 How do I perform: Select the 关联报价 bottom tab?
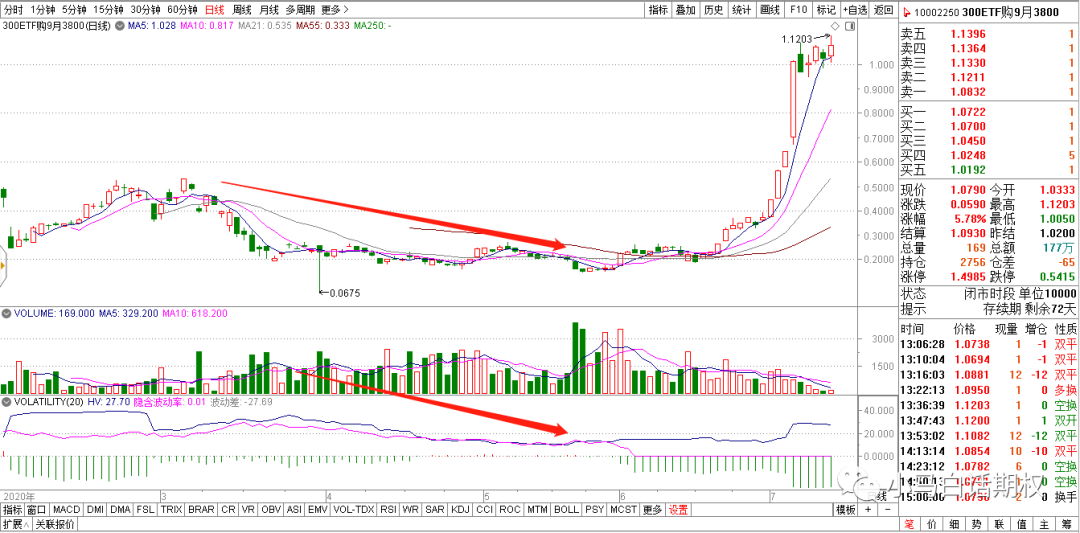54,524
